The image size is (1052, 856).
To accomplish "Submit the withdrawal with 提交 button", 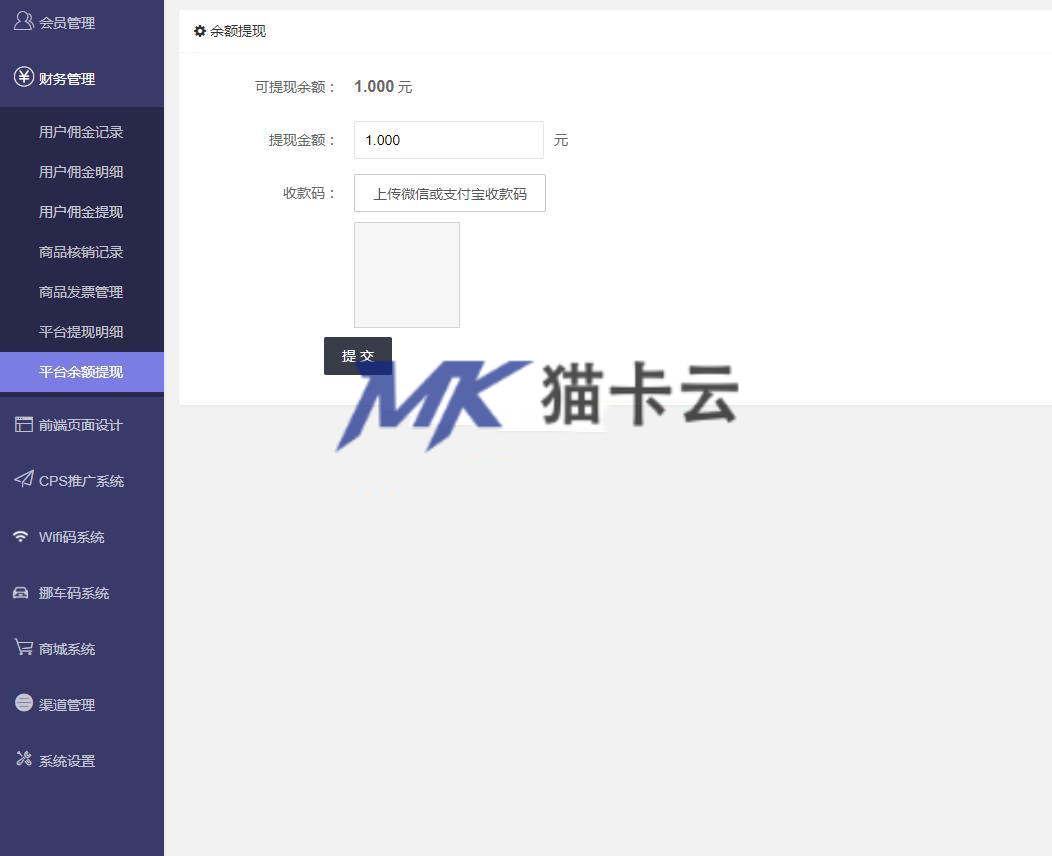I will click(358, 356).
